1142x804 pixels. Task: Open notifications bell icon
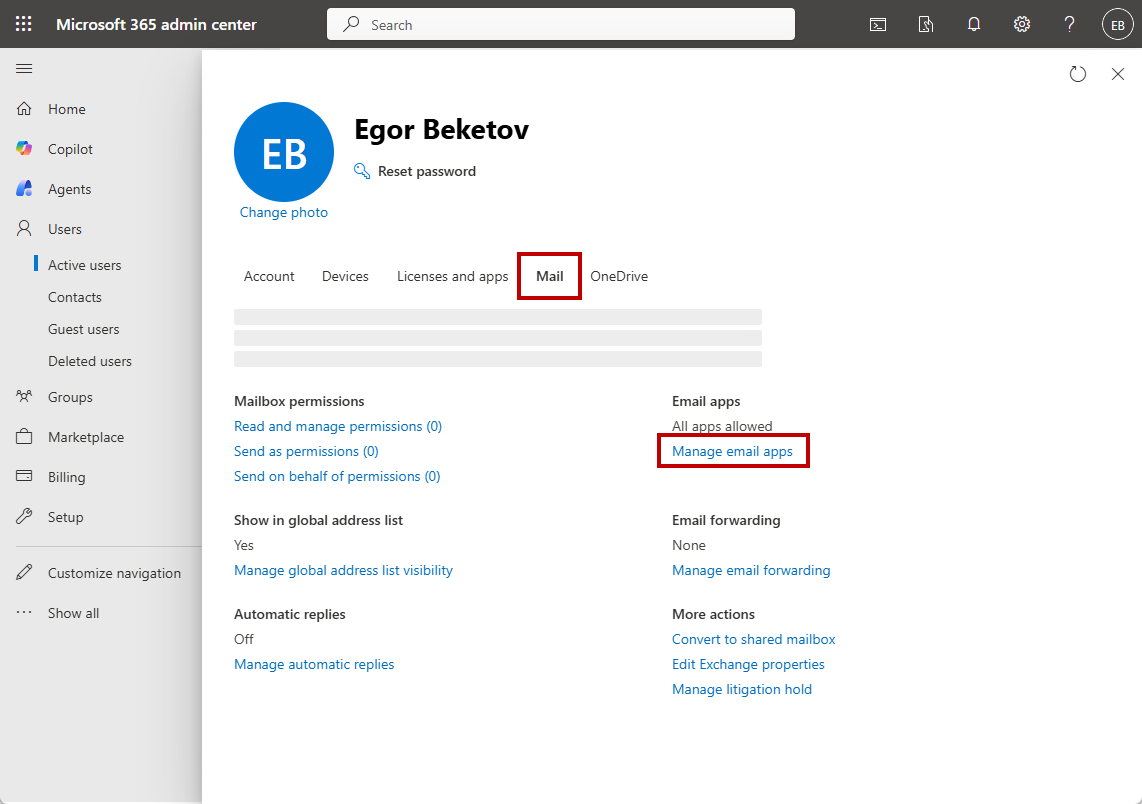click(974, 25)
